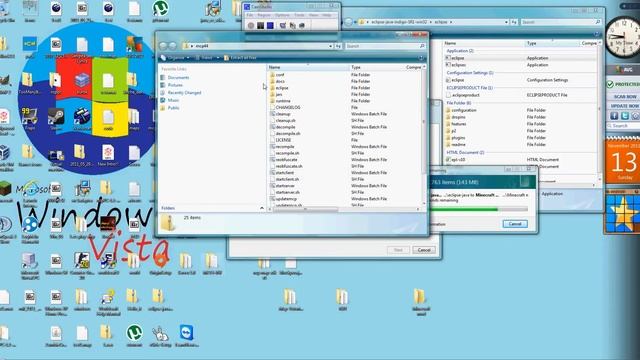Select the startclient batch file
The width and height of the screenshot is (640, 360).
(x=282, y=173)
